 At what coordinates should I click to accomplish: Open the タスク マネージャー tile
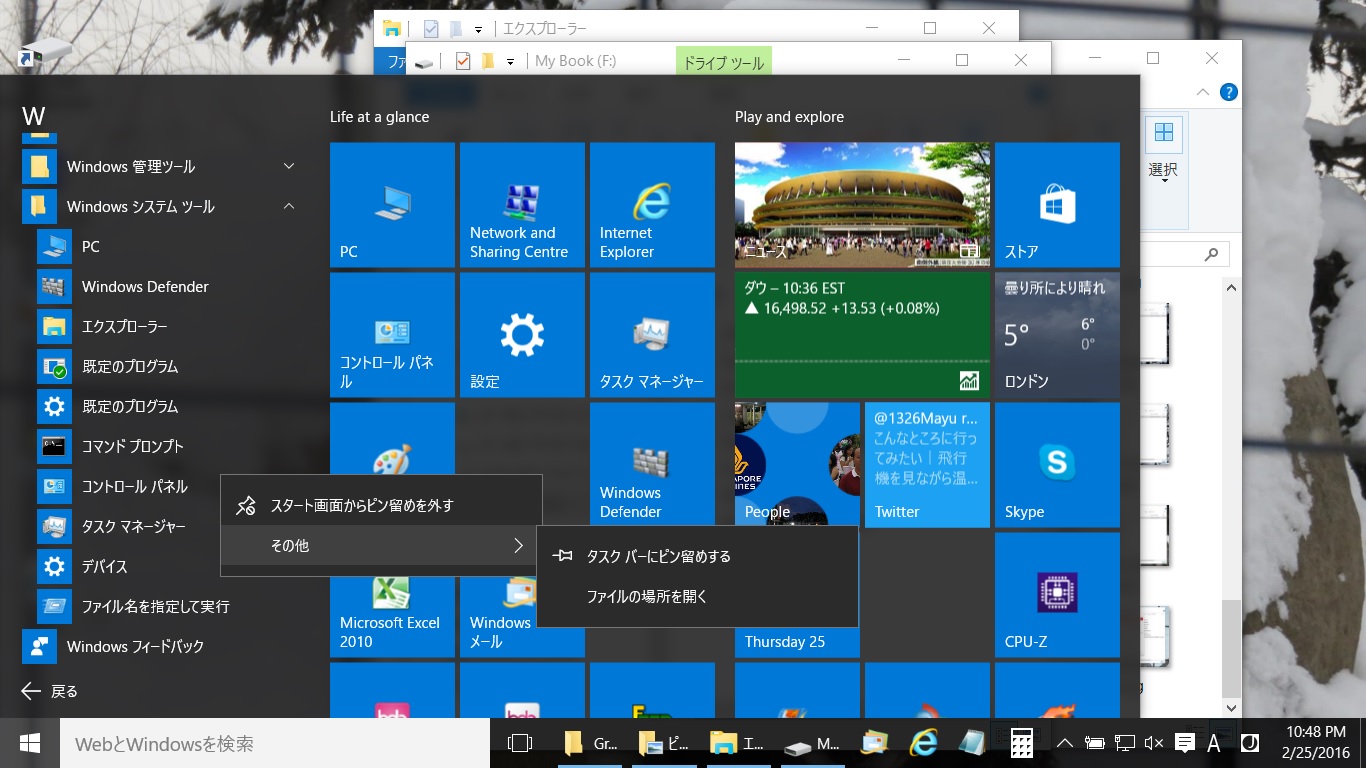tap(652, 335)
